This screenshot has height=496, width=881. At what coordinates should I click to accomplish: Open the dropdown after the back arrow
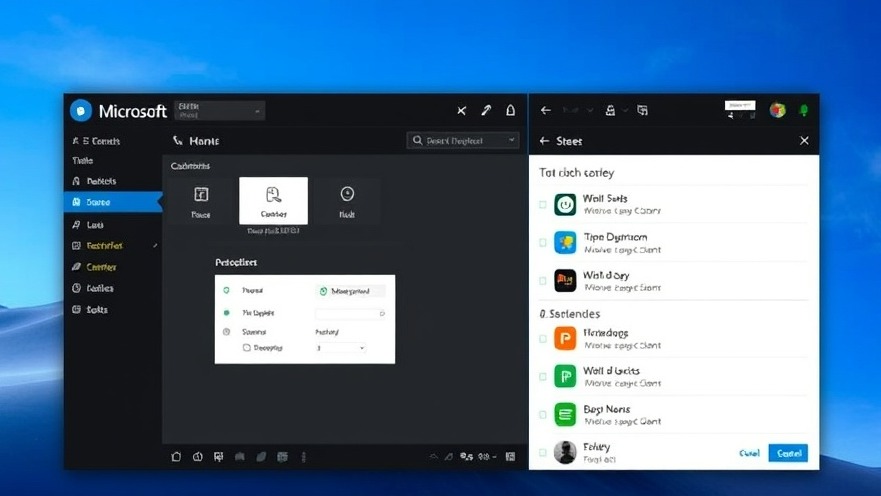(590, 111)
